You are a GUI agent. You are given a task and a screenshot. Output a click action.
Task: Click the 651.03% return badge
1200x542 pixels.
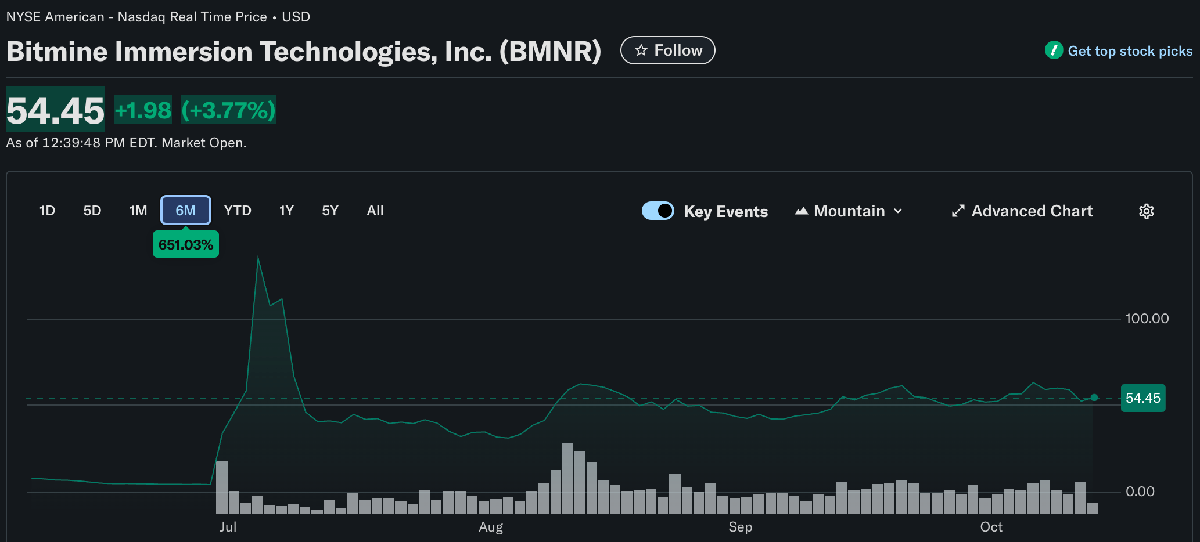(x=186, y=244)
